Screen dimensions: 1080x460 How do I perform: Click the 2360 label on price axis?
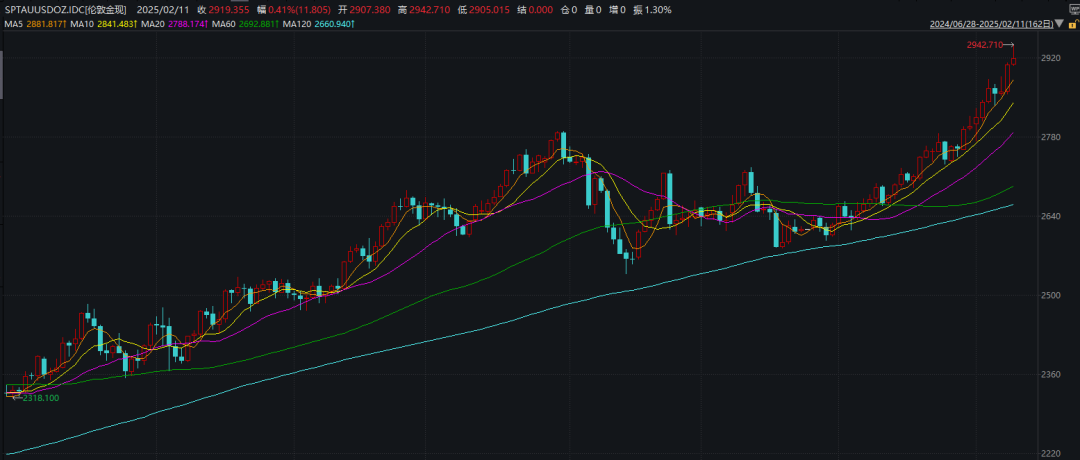click(x=1050, y=375)
